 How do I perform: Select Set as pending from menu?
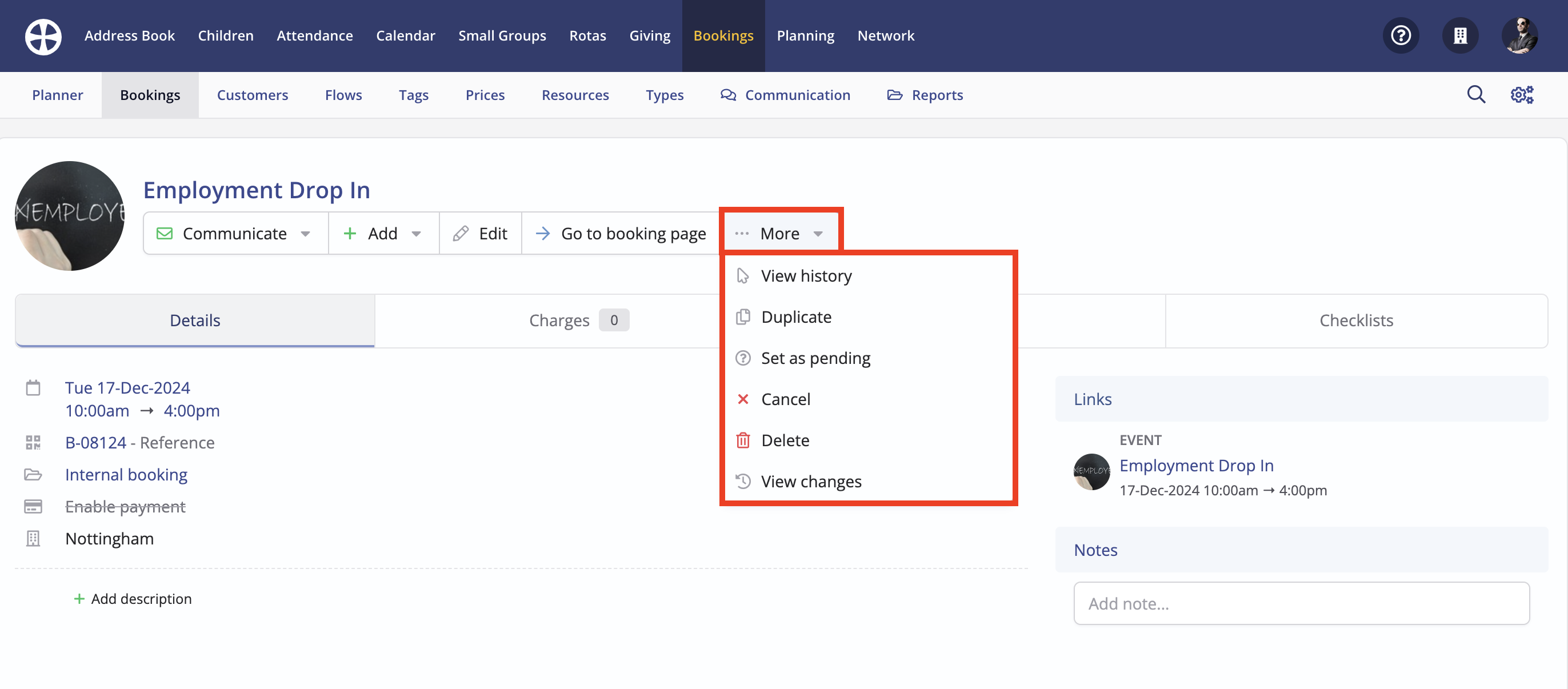point(814,358)
